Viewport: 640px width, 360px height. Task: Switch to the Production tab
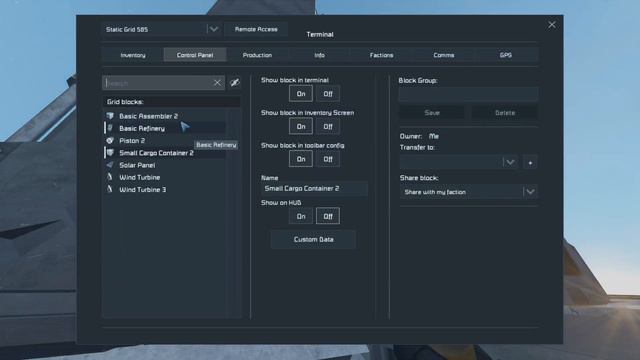pyautogui.click(x=257, y=55)
